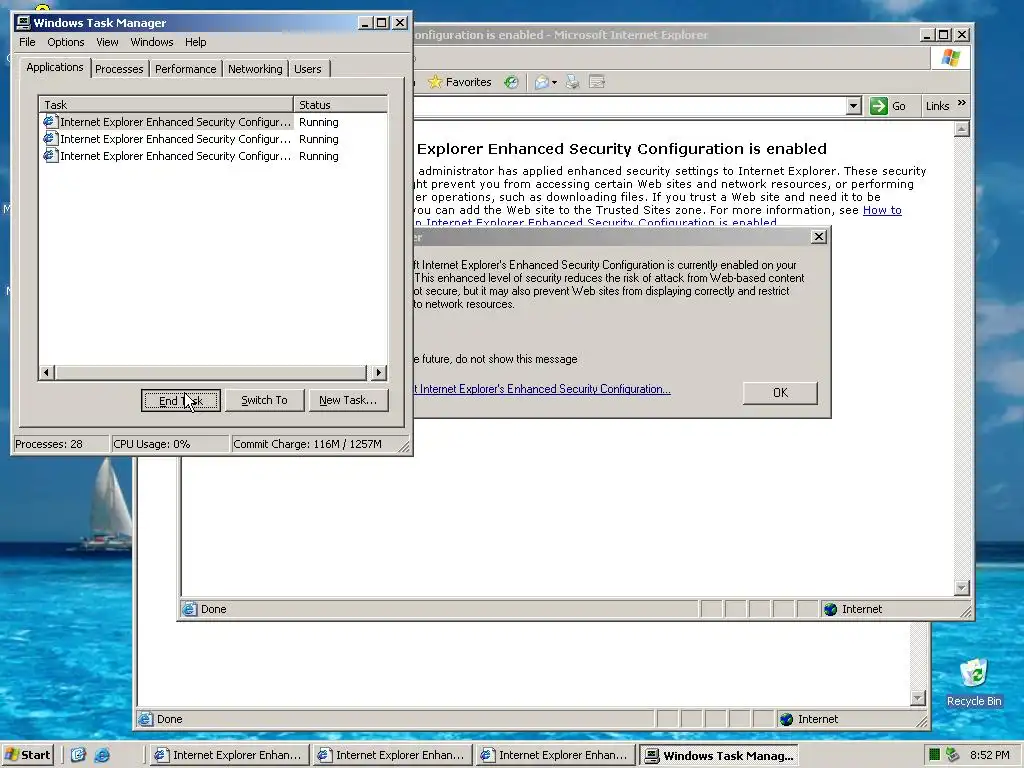Click the 'Links' label on IE toolbar
This screenshot has width=1024, height=768.
click(937, 106)
